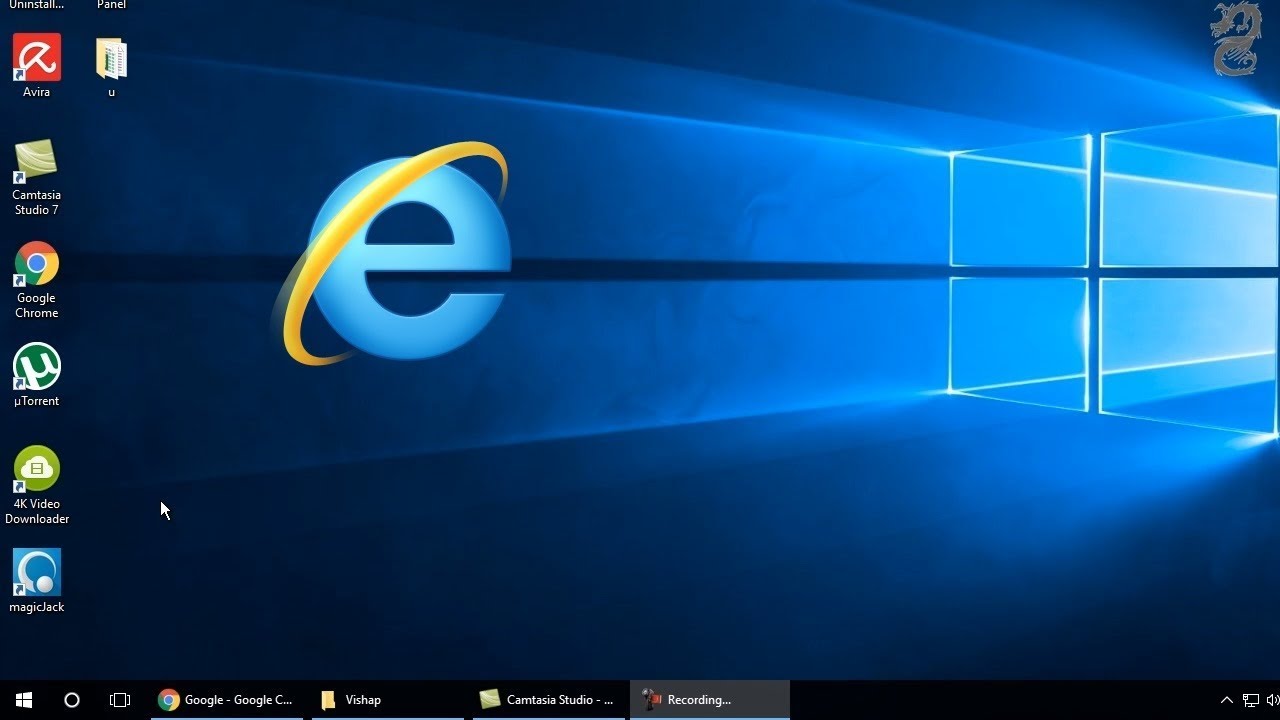This screenshot has width=1280, height=720.
Task: Open the network status tray icon
Action: [x=1250, y=700]
